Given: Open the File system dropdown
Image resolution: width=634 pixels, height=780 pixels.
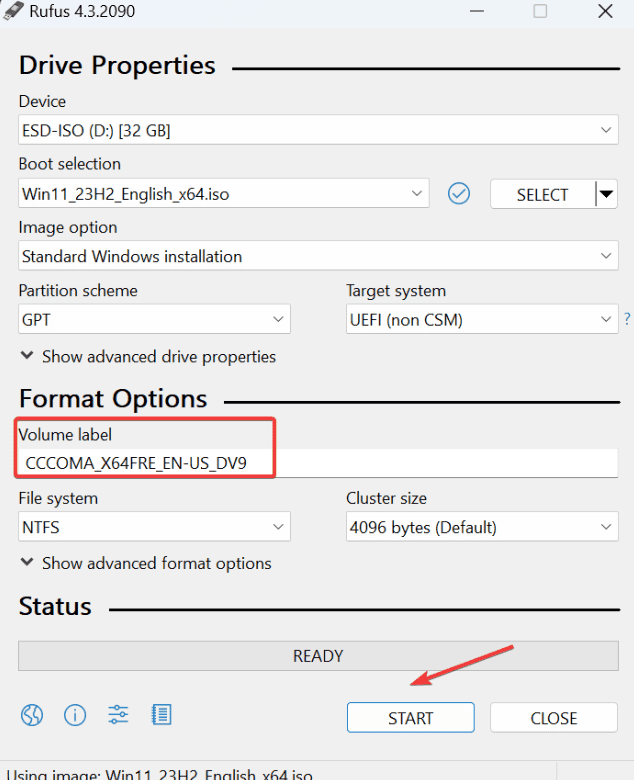Looking at the screenshot, I should point(154,527).
